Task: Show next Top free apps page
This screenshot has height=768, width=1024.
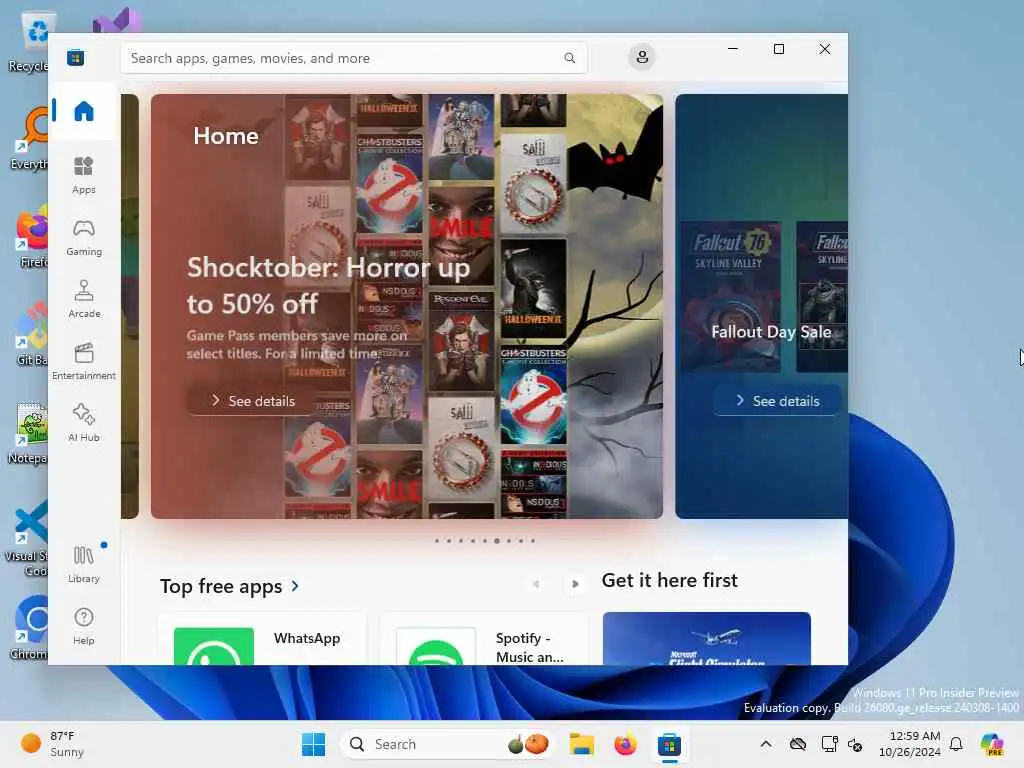Action: [x=575, y=584]
